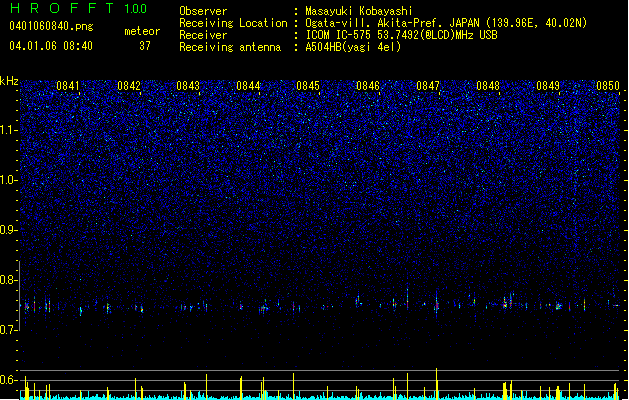Click the HROFFT 1.0.0 title text
The image size is (629, 400).
(x=79, y=8)
